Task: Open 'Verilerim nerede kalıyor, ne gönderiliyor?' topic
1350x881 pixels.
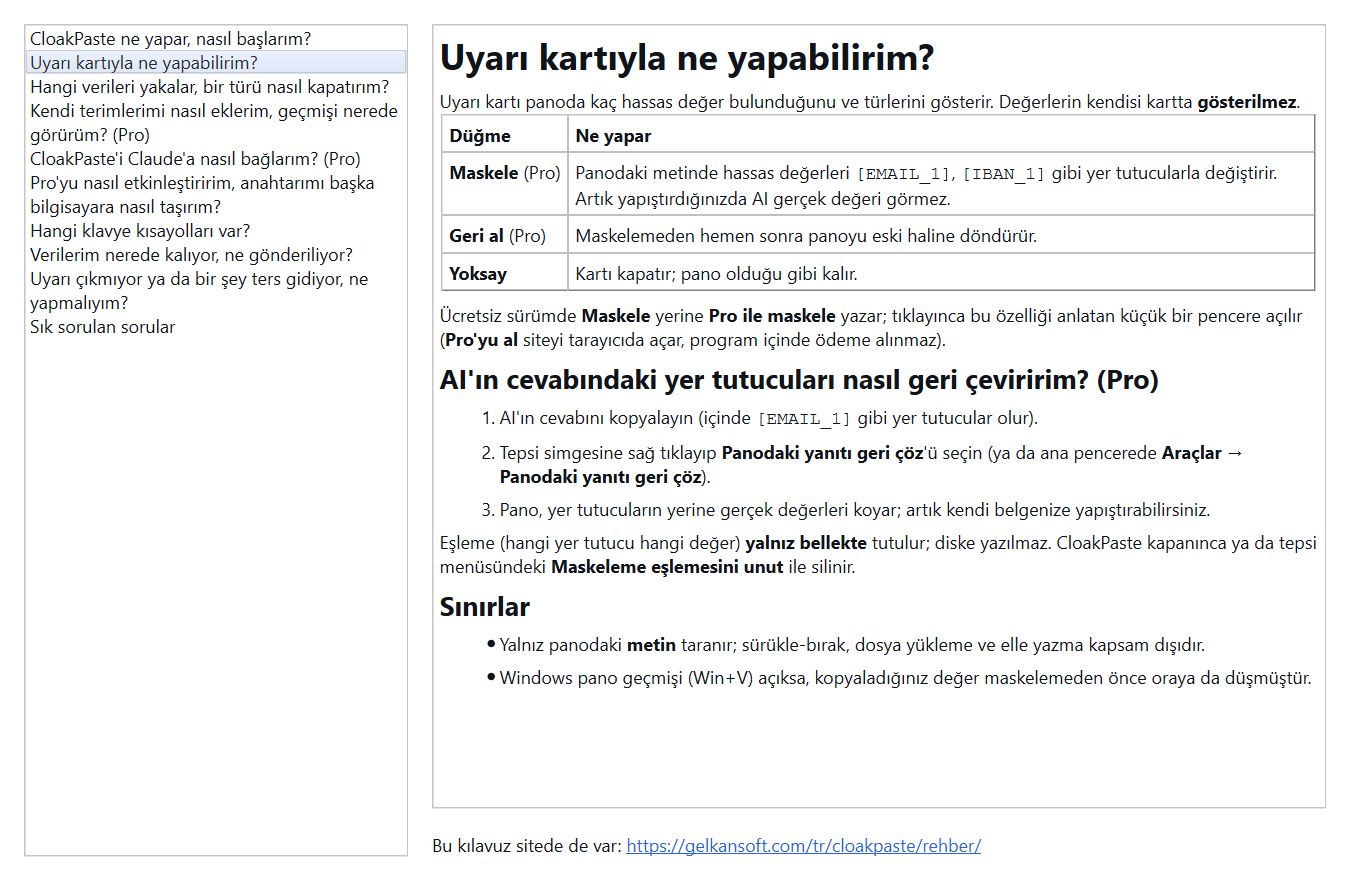Action: tap(216, 255)
